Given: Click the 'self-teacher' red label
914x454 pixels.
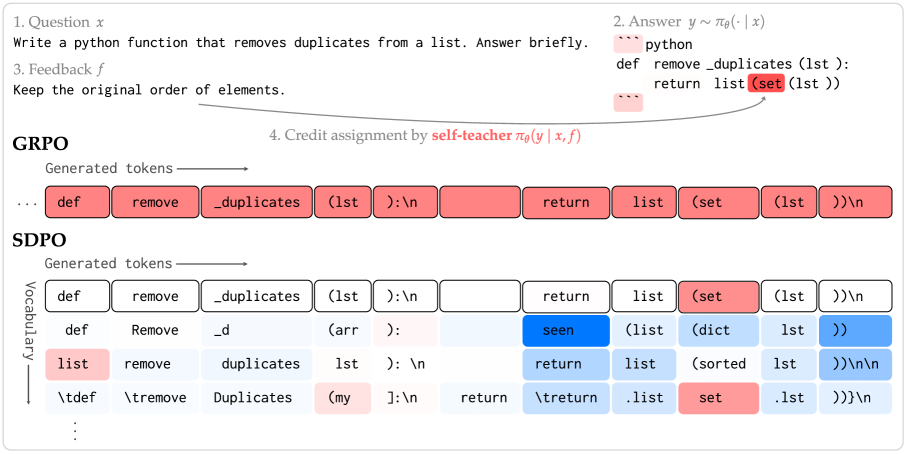Looking at the screenshot, I should coord(473,135).
